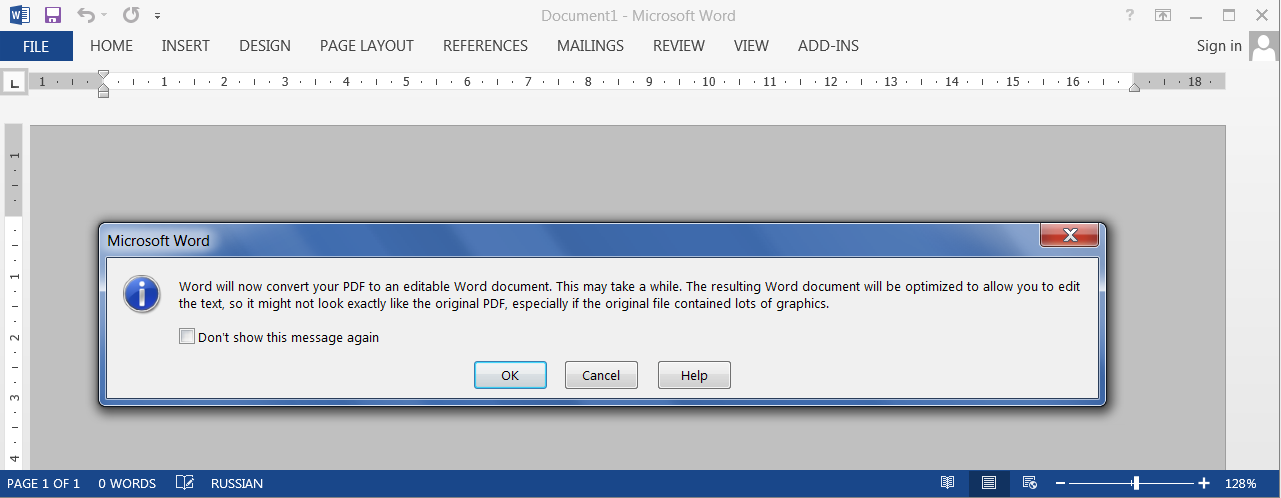Click the Save icon in Quick Access Toolbar
This screenshot has width=1281, height=498.
tap(53, 15)
